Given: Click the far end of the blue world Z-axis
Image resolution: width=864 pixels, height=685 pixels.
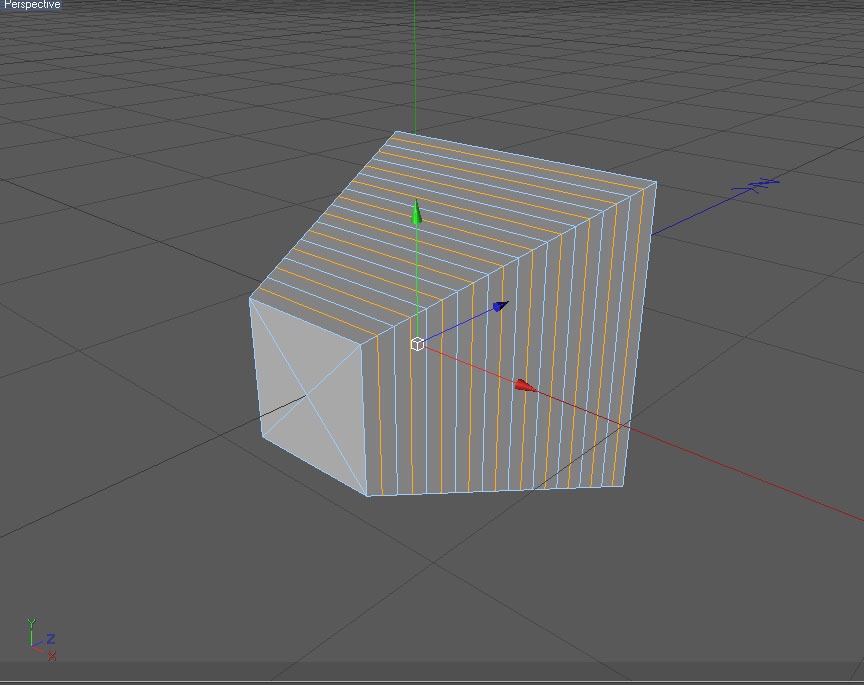Looking at the screenshot, I should pos(763,184).
